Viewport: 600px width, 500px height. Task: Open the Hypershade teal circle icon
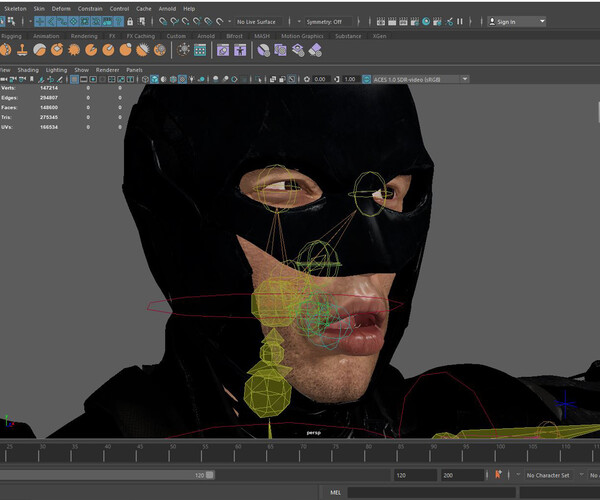[x=426, y=22]
